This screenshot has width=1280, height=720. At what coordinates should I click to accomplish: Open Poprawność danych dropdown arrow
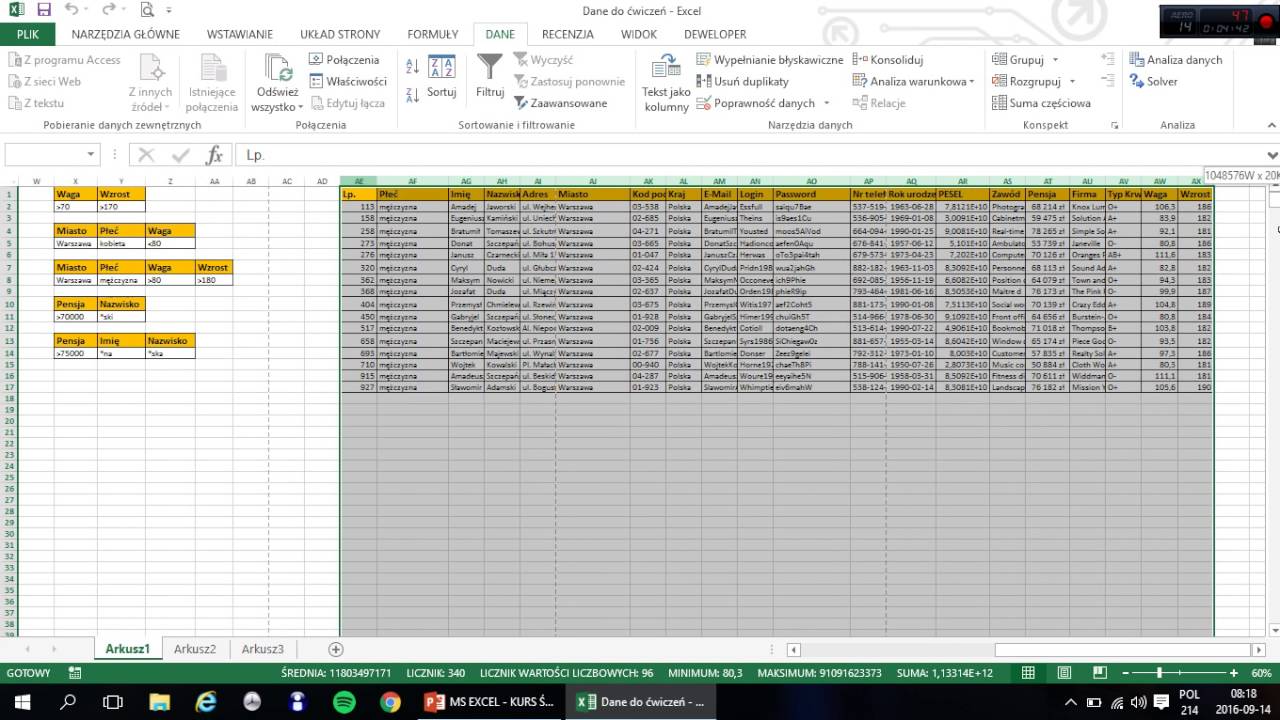coord(827,103)
